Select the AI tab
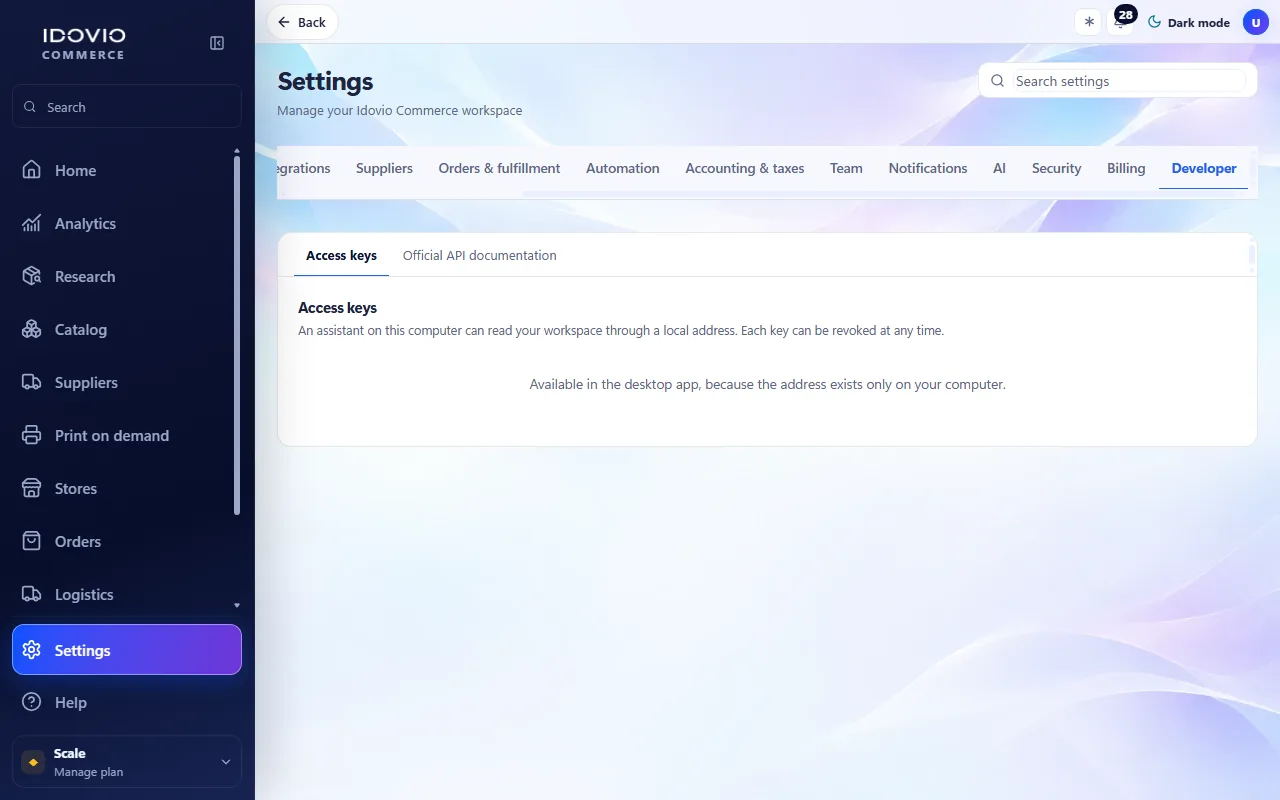The width and height of the screenshot is (1280, 800). 999,168
